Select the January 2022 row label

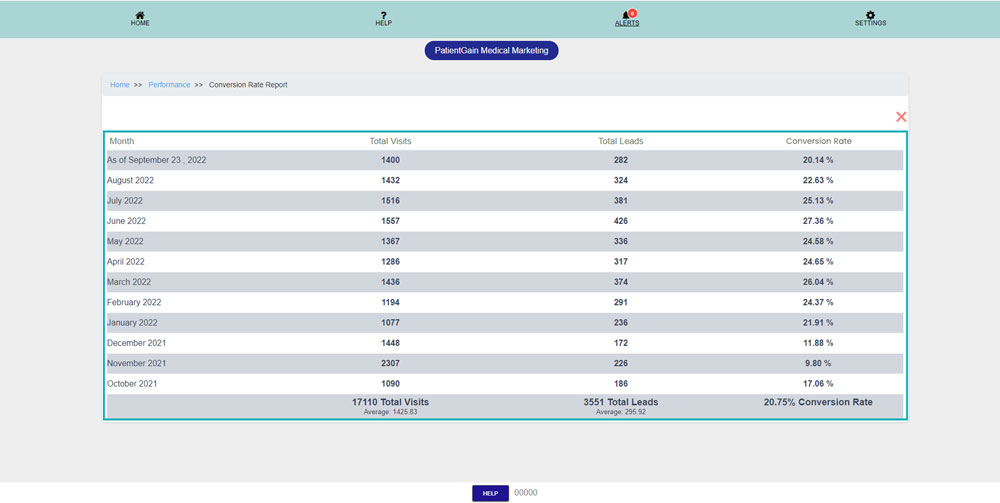pyautogui.click(x=132, y=323)
